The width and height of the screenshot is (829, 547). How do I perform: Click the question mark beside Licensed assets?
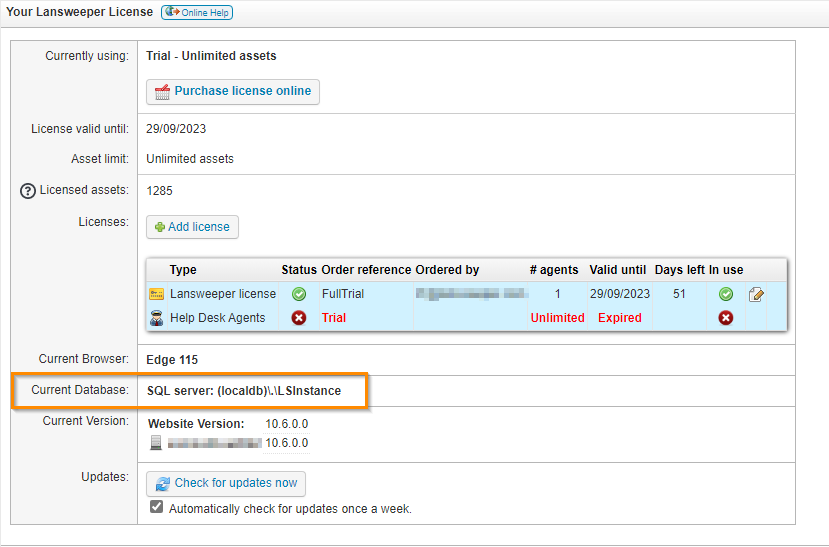(x=28, y=191)
